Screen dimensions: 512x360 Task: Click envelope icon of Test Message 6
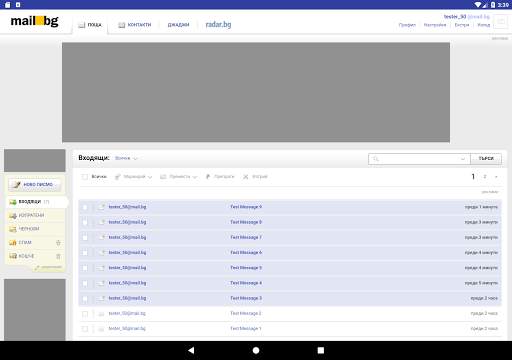pos(101,253)
